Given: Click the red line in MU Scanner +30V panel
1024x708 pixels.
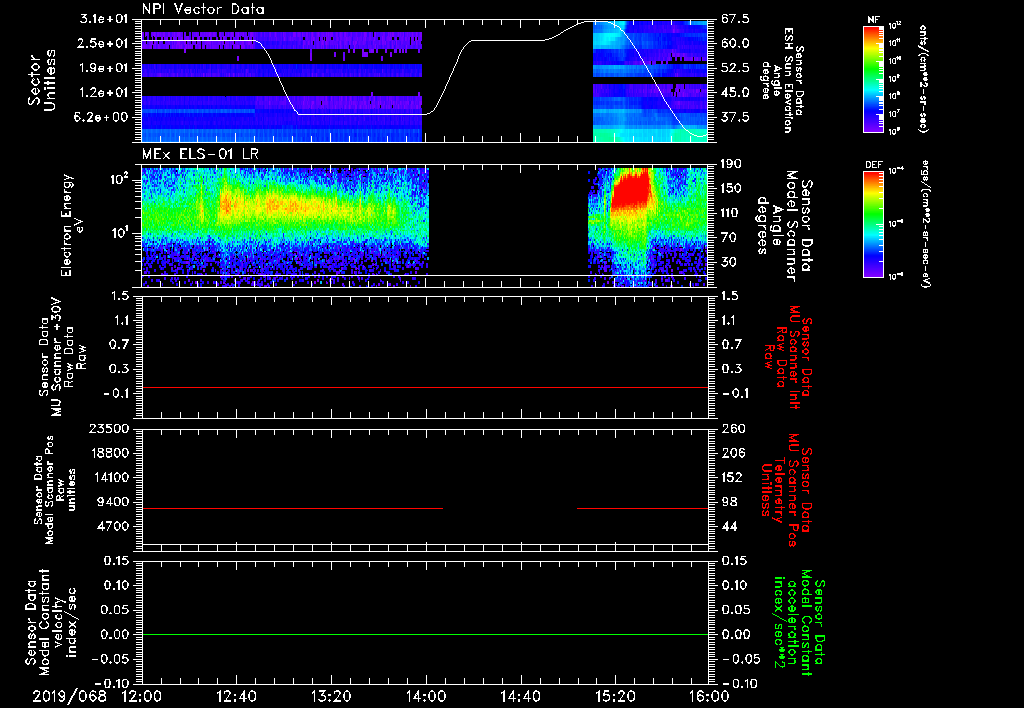Looking at the screenshot, I should pos(424,387).
